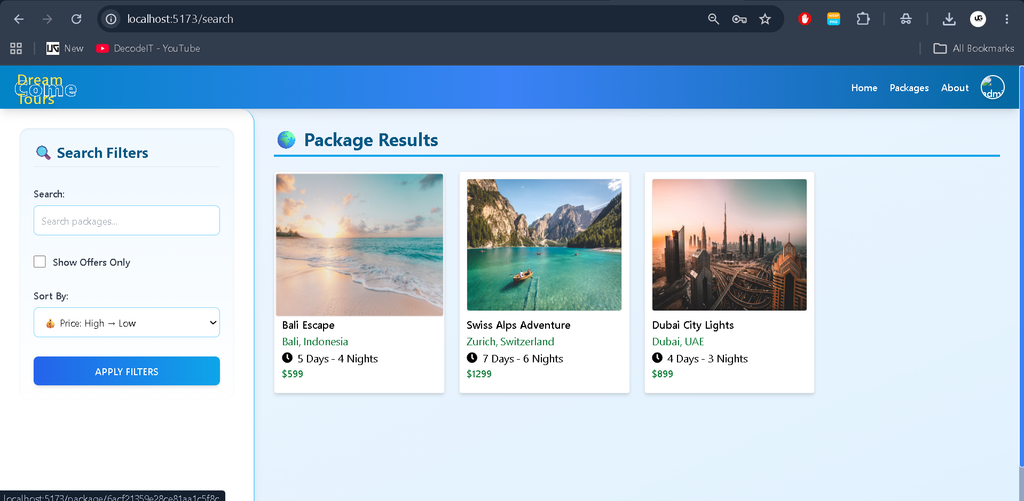Click the Bali Escape title

click(308, 325)
